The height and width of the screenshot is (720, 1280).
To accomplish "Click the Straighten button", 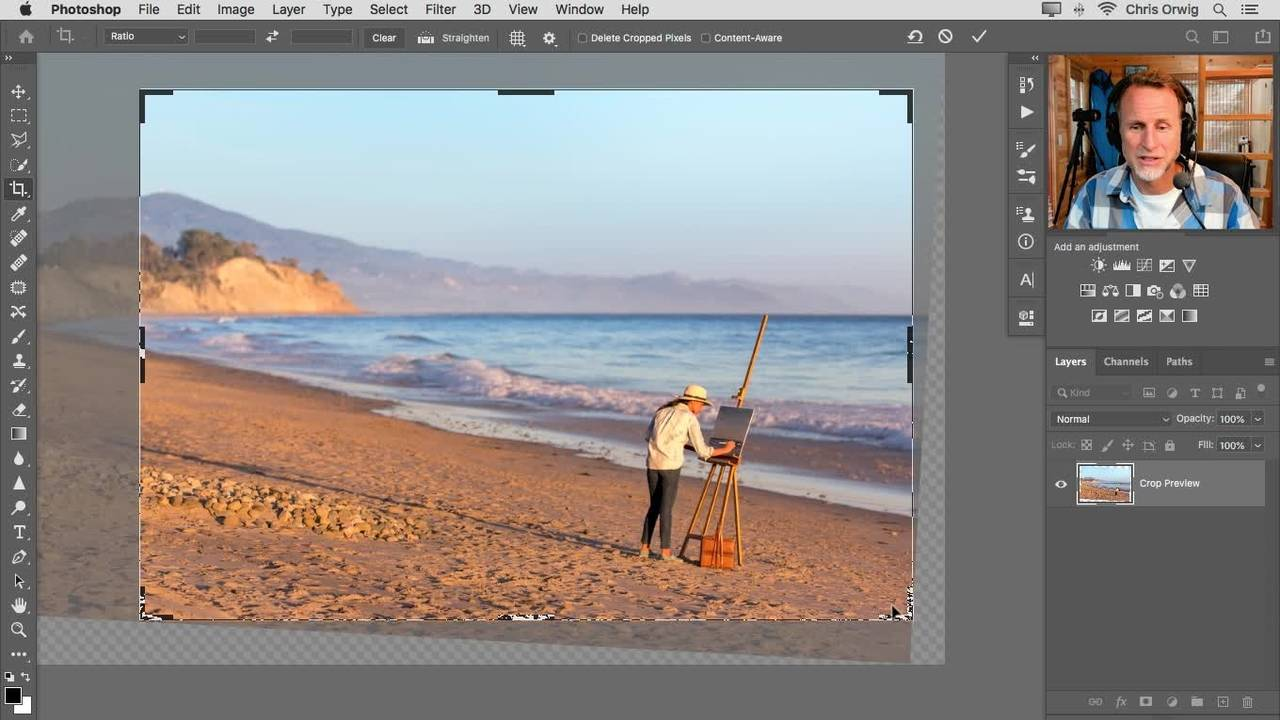I will pos(454,38).
